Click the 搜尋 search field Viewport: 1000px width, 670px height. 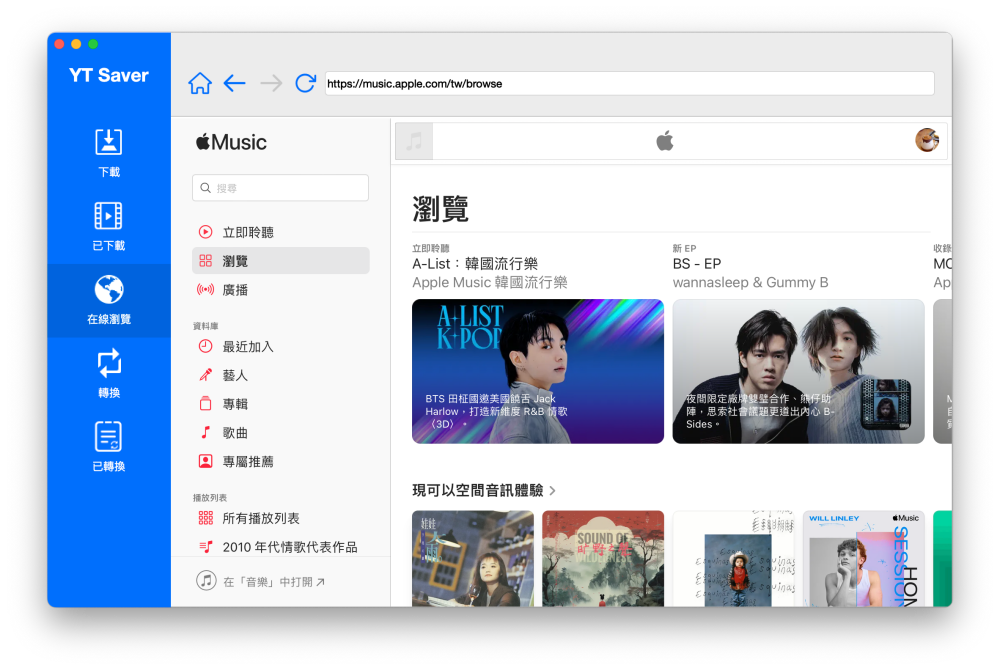pos(281,188)
